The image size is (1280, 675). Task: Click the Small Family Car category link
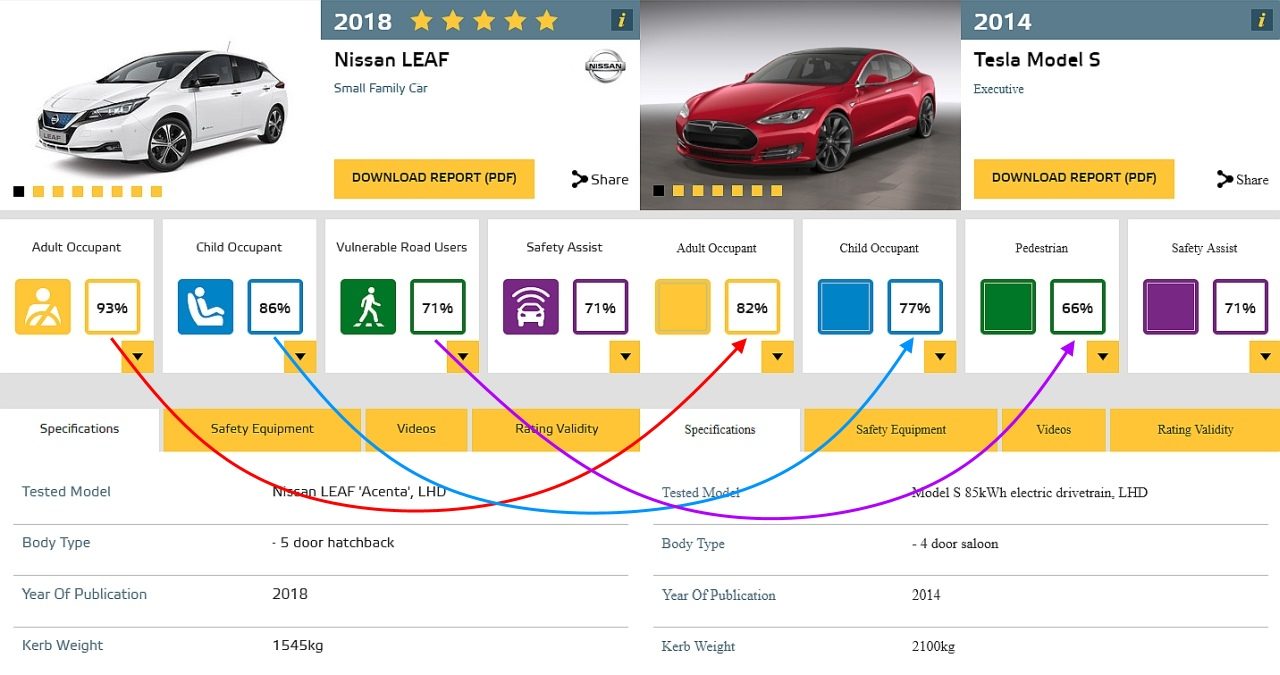tap(381, 88)
